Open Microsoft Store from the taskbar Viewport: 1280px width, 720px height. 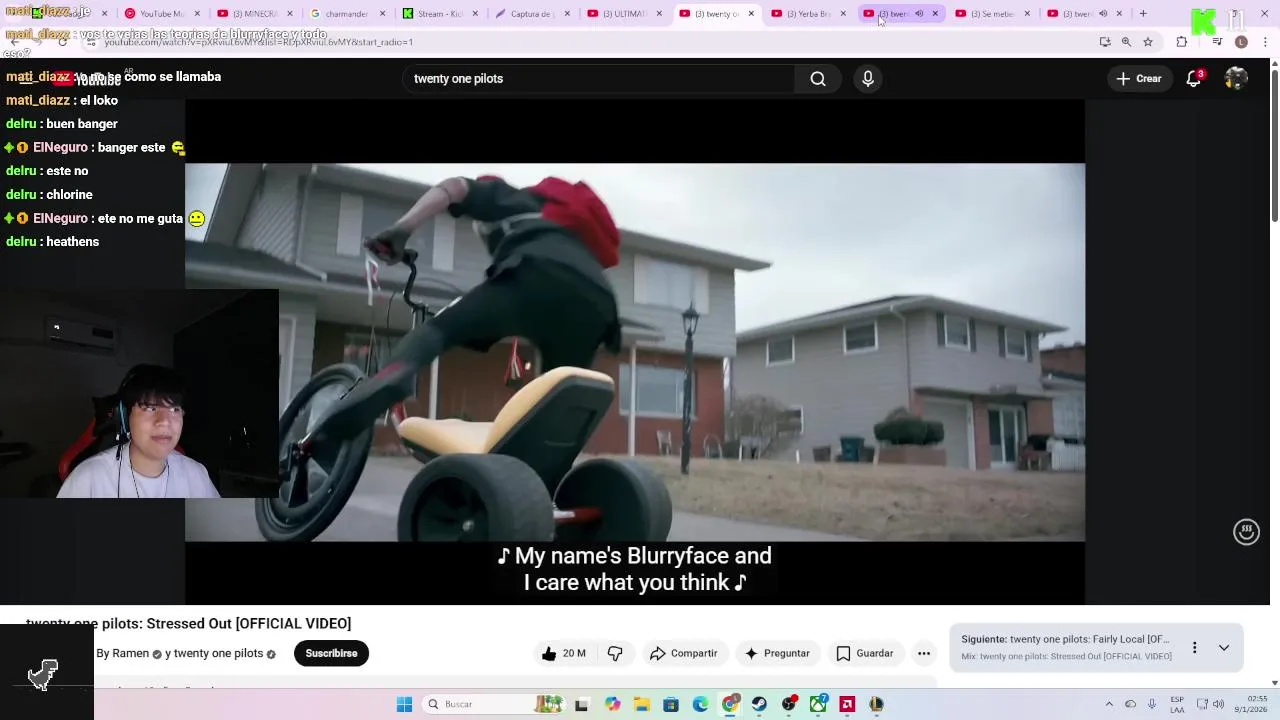click(x=671, y=704)
